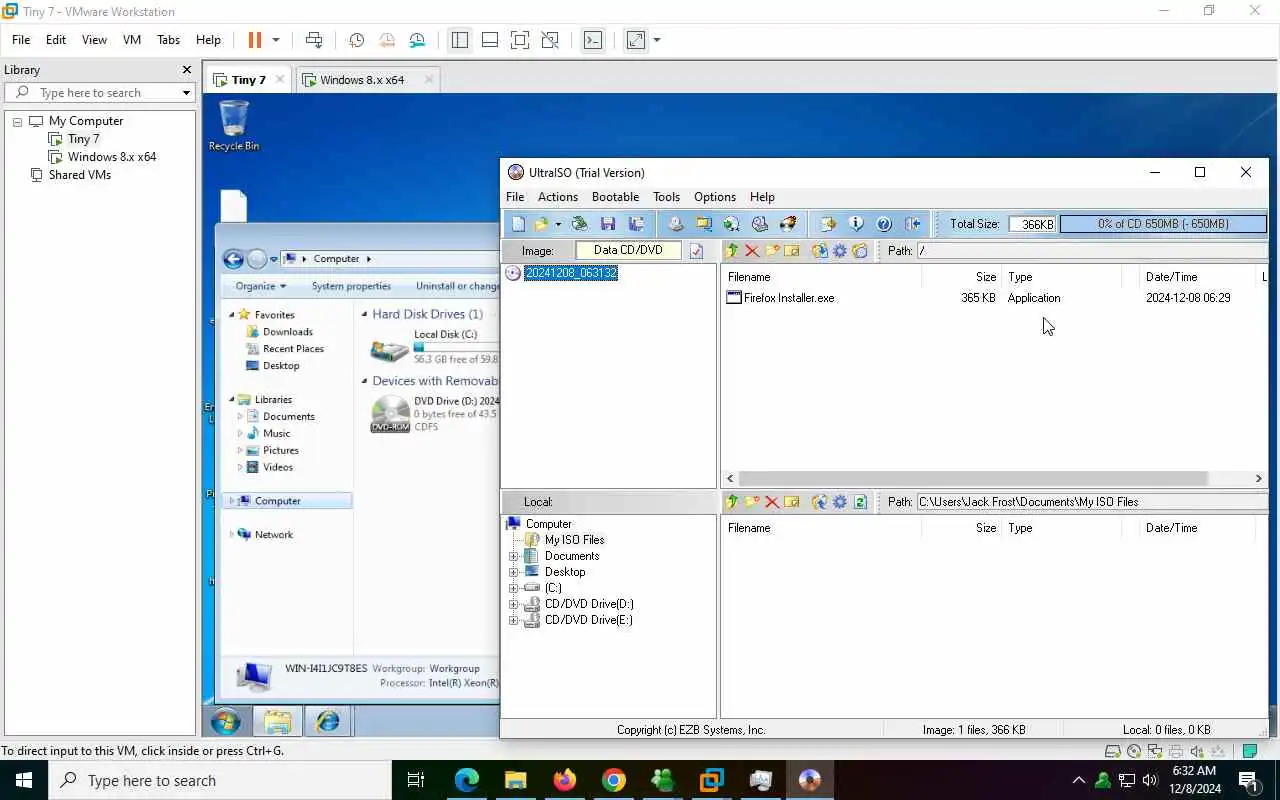This screenshot has width=1280, height=800.
Task: Open Firefox from the Windows host taskbar
Action: click(565, 780)
